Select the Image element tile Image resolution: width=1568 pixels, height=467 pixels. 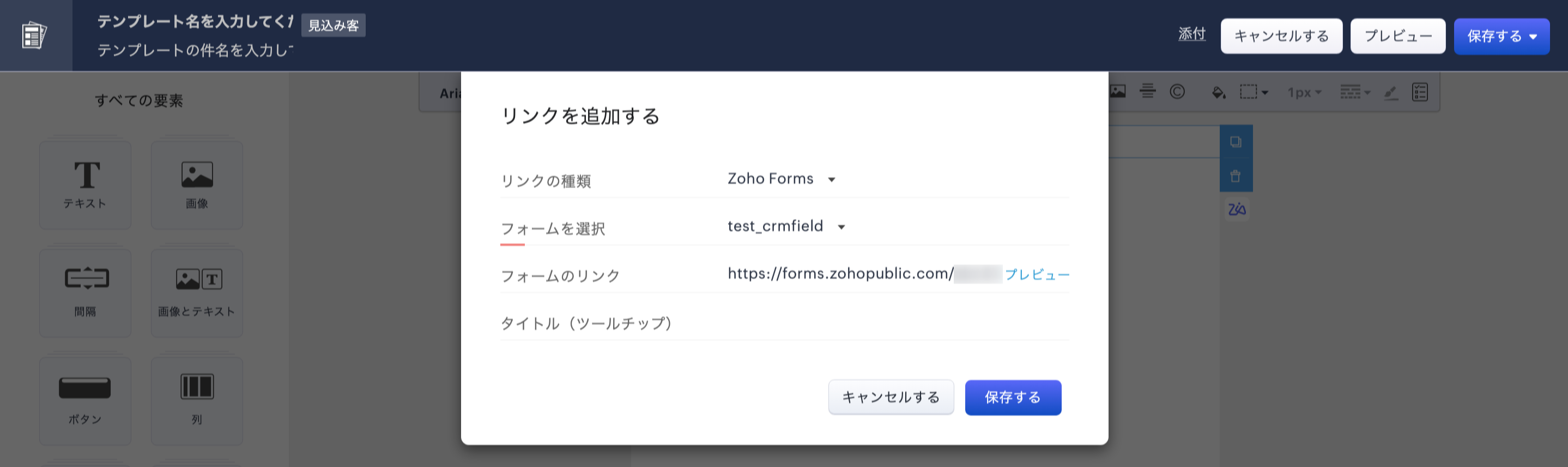tap(197, 185)
